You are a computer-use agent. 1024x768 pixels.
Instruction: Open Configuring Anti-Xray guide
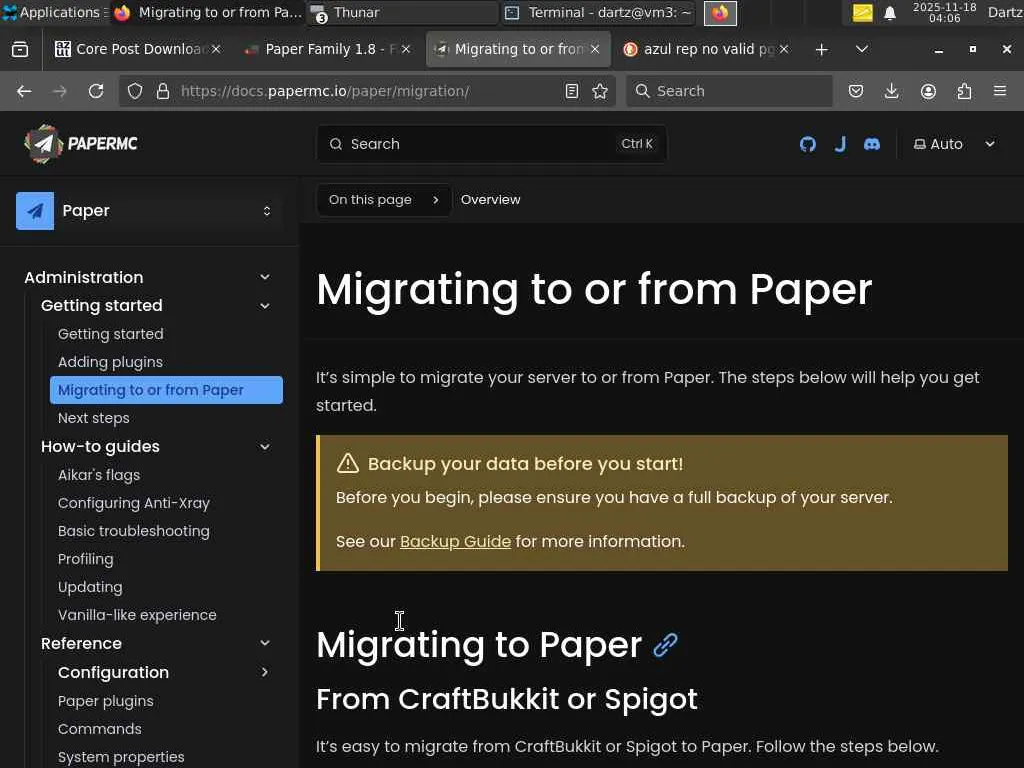pos(133,503)
